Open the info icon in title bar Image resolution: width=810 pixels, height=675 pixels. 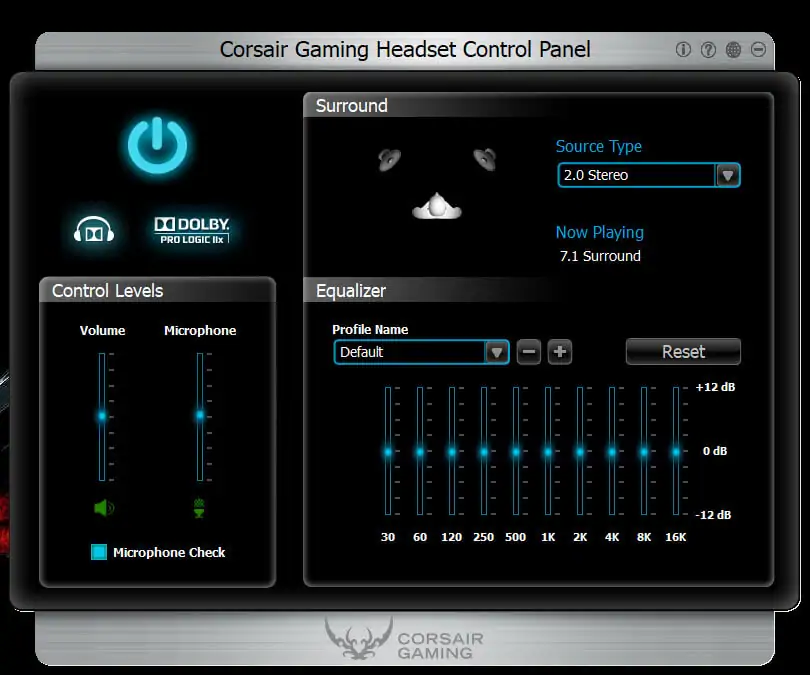(x=683, y=50)
